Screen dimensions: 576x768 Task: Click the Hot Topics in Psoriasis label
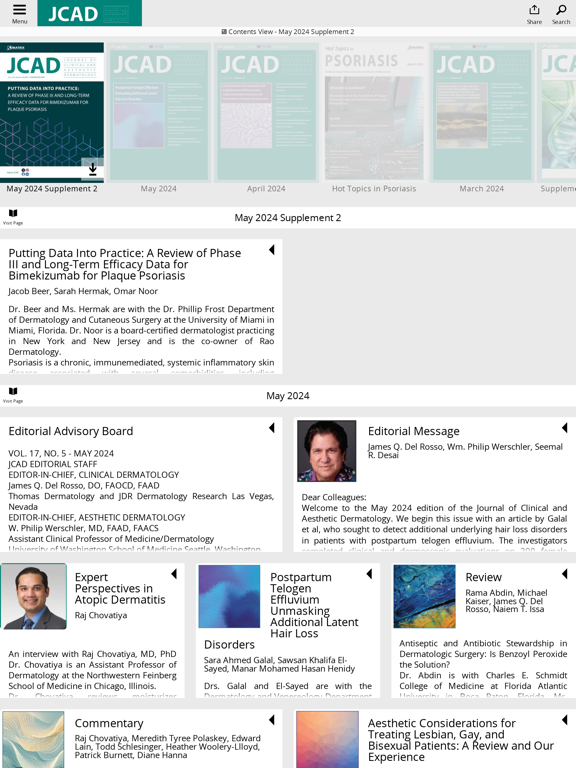[x=374, y=189]
